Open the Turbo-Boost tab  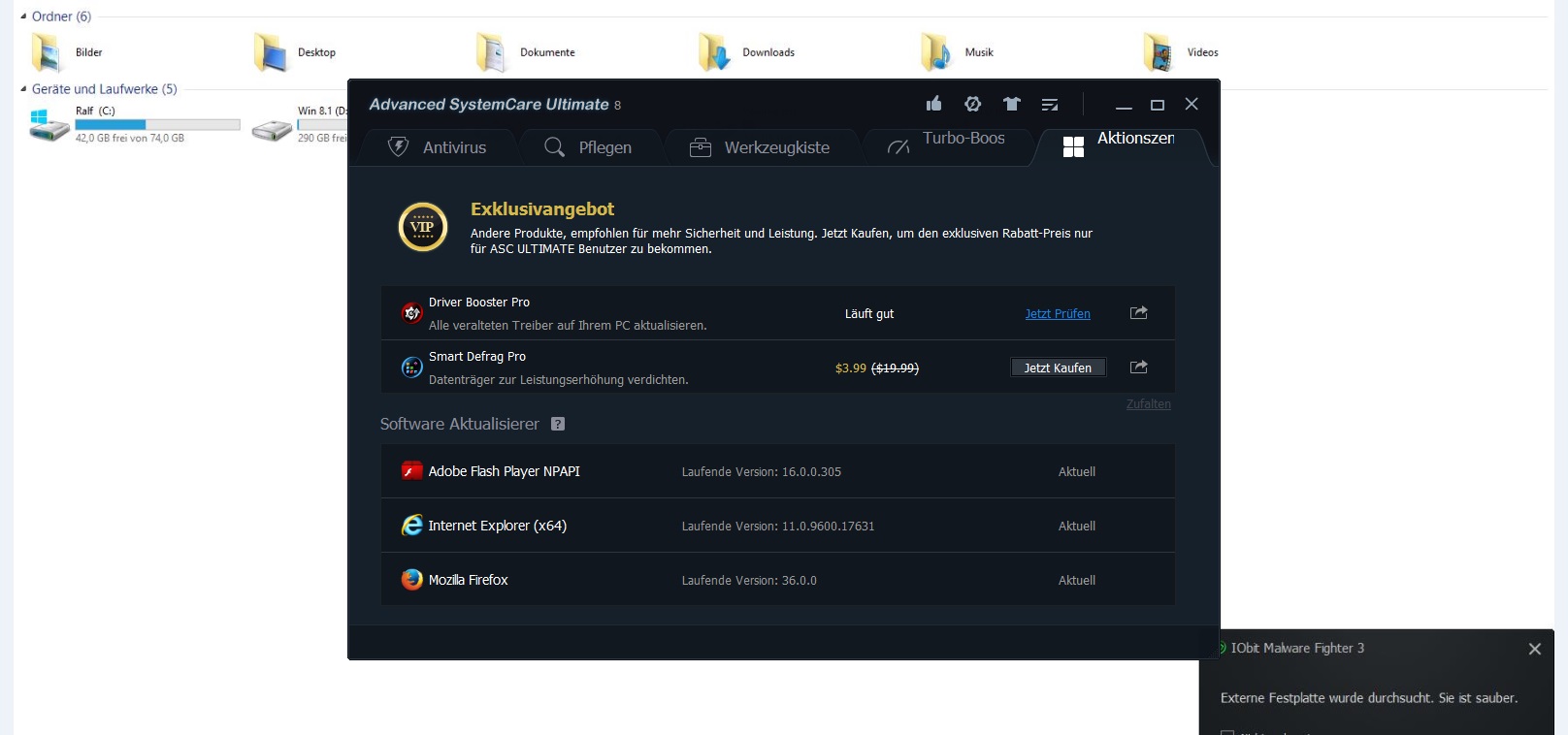point(946,145)
